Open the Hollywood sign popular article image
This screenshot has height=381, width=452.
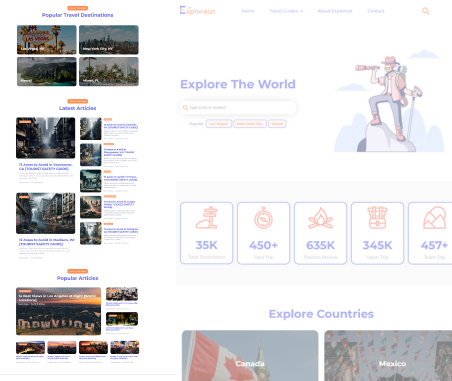click(x=58, y=311)
